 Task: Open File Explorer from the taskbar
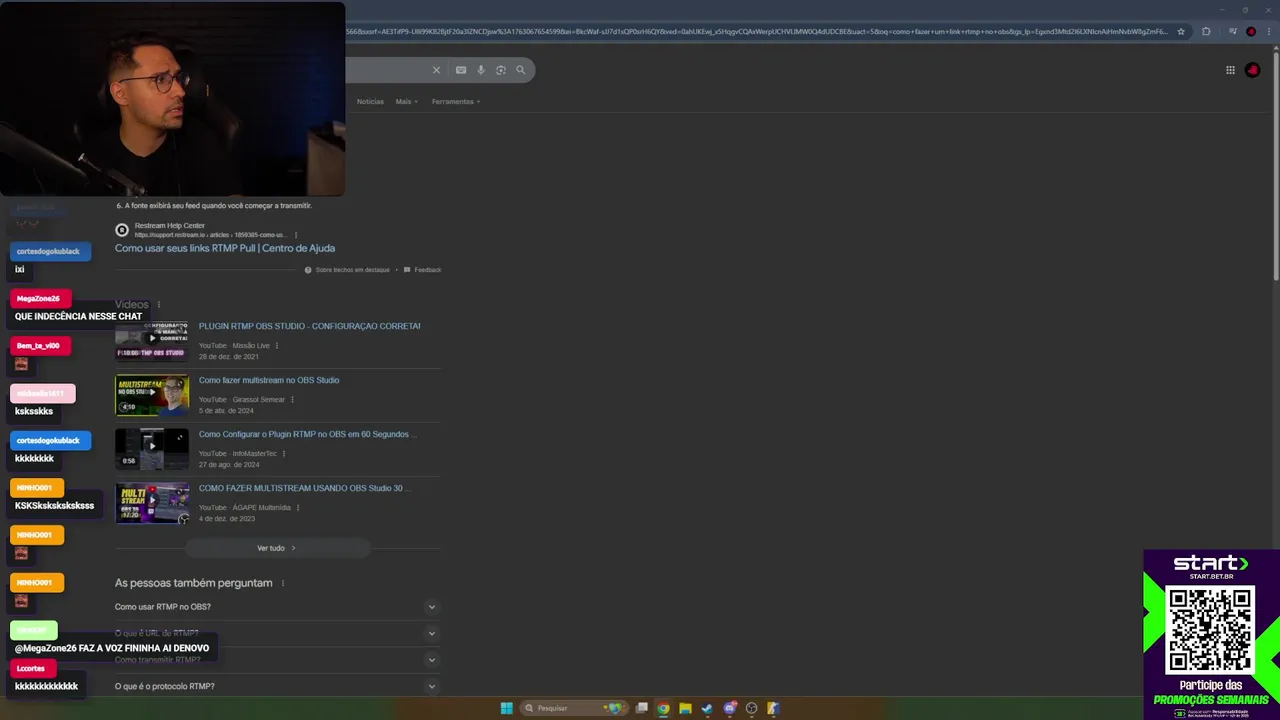pyautogui.click(x=685, y=708)
